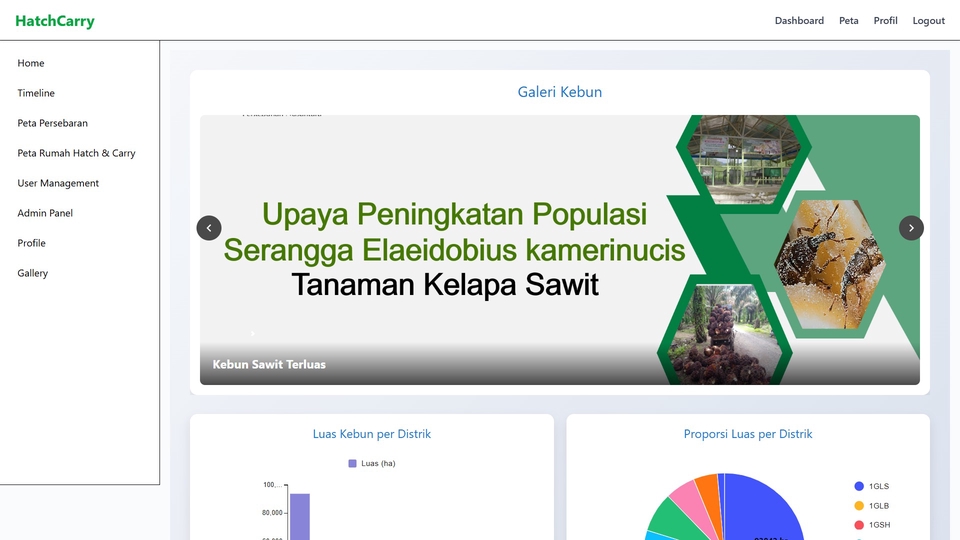The image size is (960, 540).
Task: Open Peta Rumah Hatch & Carry
Action: coord(77,153)
